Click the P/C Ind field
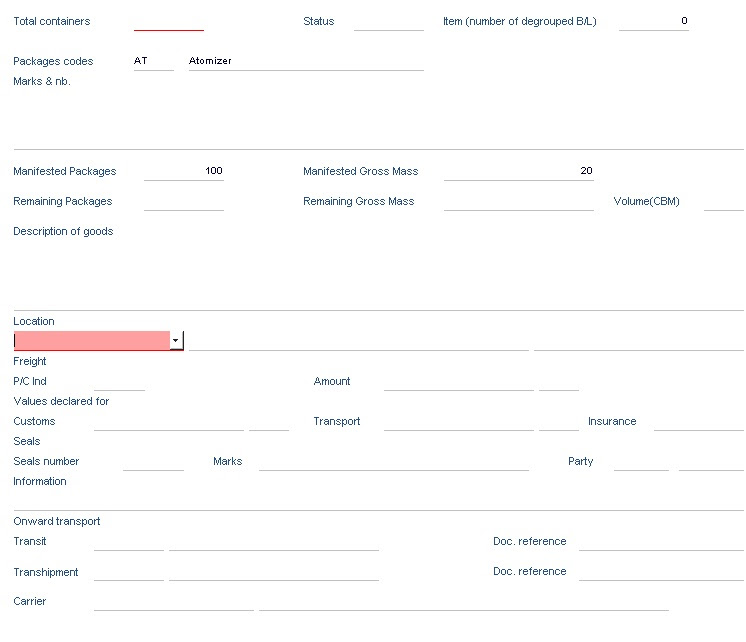Viewport: 746px width, 642px height. pyautogui.click(x=119, y=381)
